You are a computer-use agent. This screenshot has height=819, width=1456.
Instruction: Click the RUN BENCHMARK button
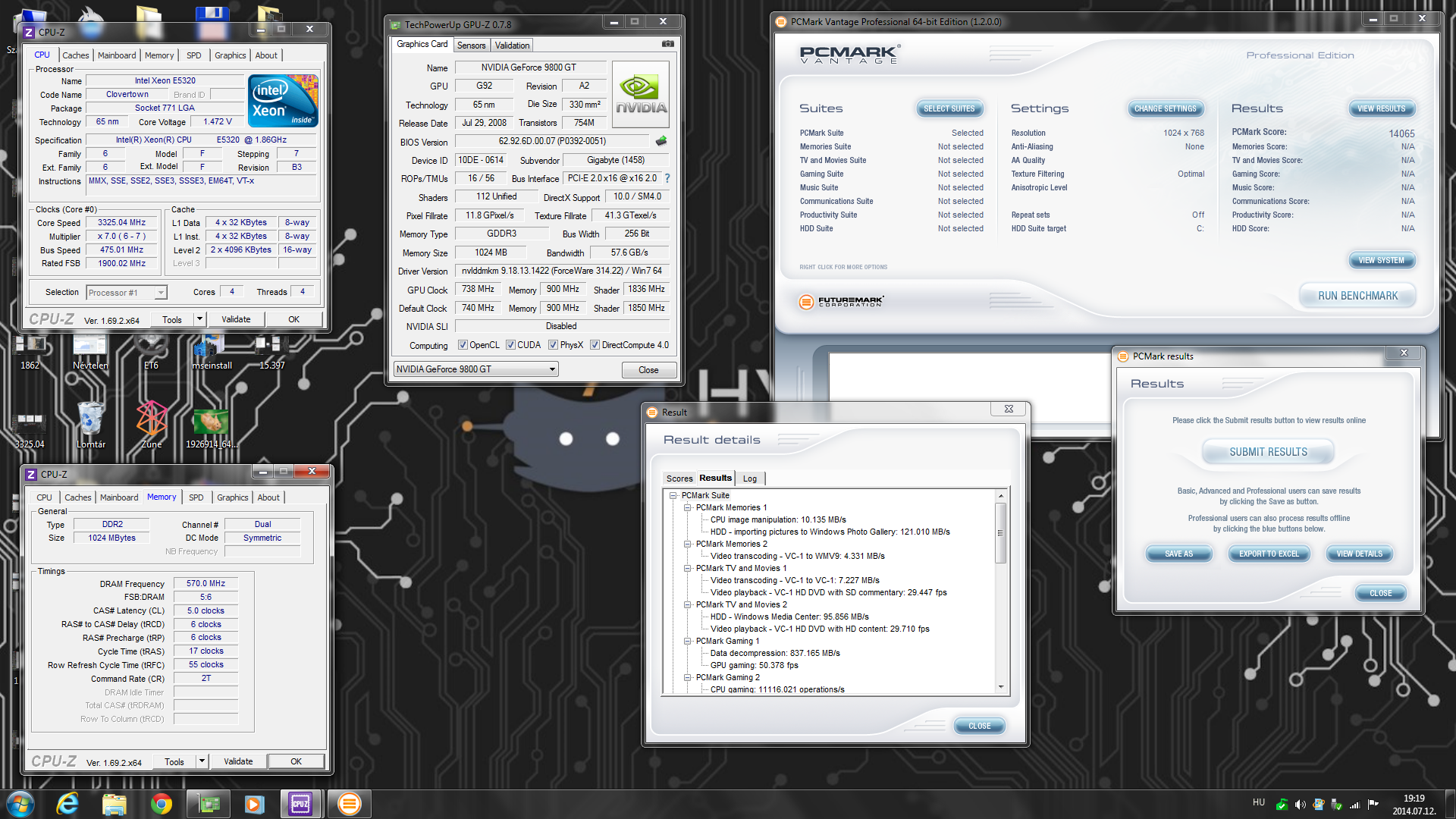(1357, 296)
